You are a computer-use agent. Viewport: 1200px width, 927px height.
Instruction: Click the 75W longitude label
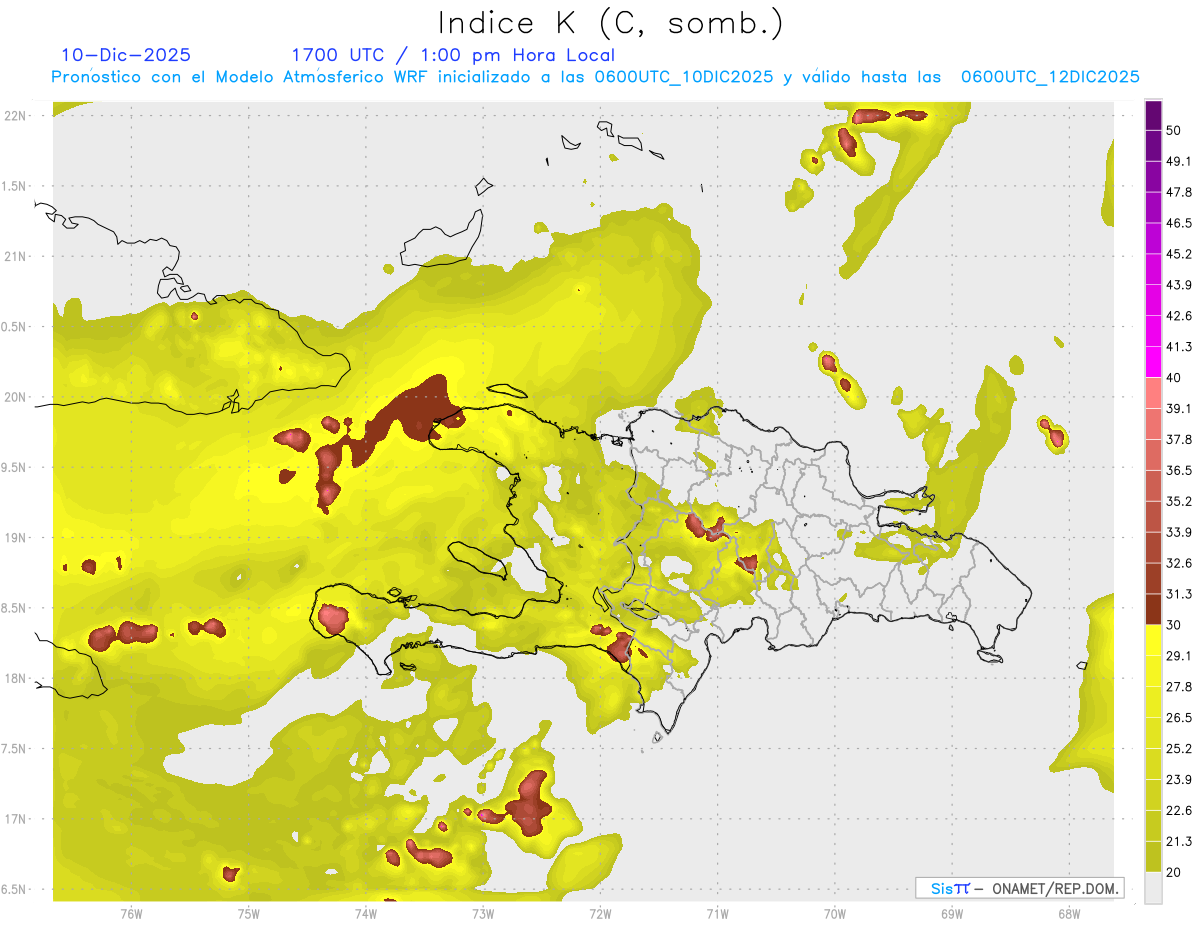tap(249, 914)
